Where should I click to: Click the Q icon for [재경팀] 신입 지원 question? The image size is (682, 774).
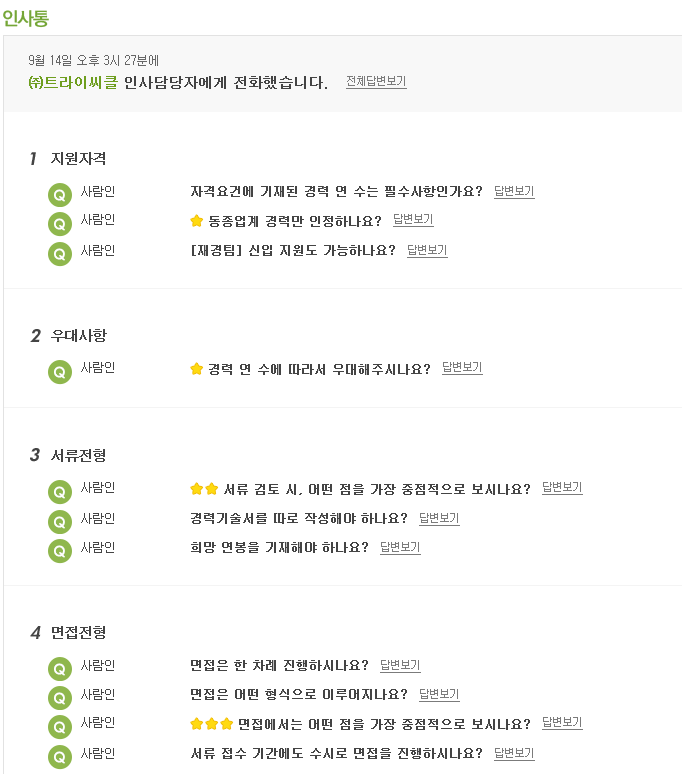tap(60, 254)
